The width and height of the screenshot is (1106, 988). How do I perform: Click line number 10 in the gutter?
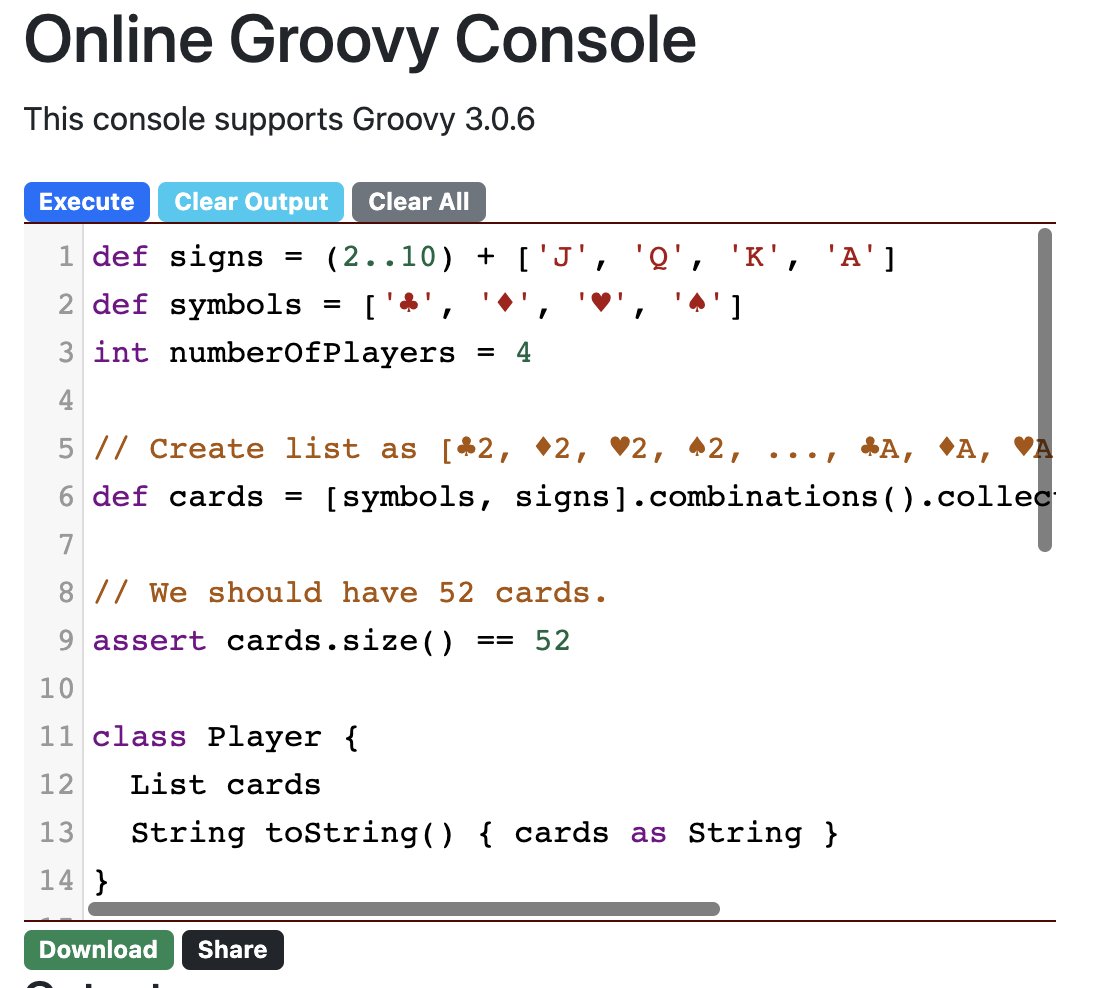point(56,688)
